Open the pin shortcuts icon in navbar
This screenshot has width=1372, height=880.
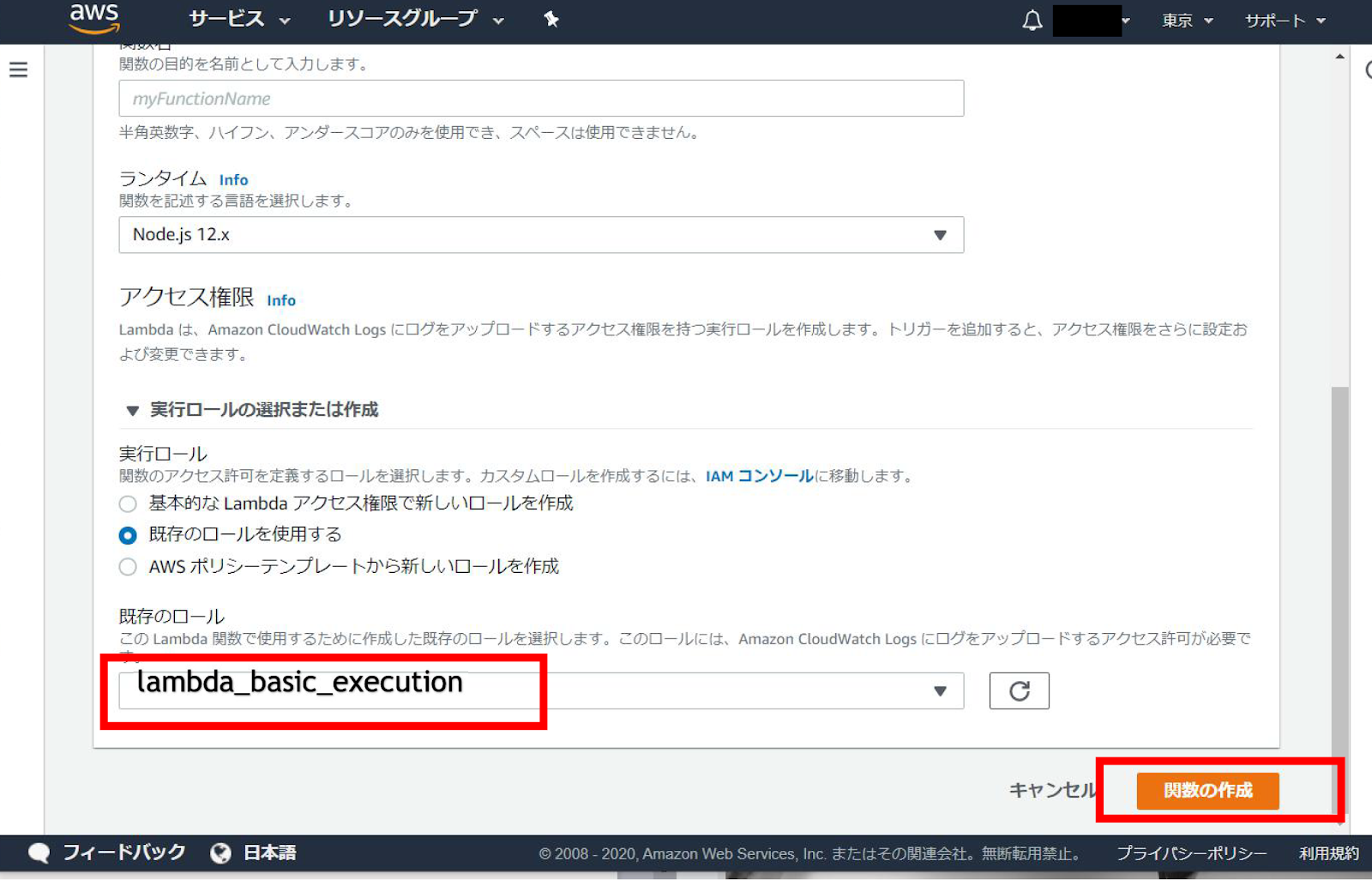click(551, 19)
